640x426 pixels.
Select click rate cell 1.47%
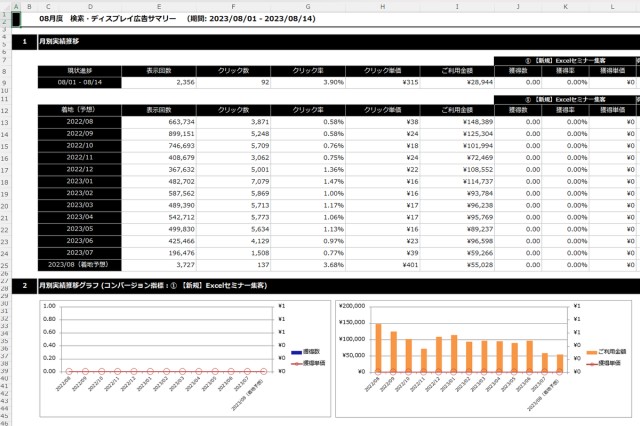pos(308,182)
